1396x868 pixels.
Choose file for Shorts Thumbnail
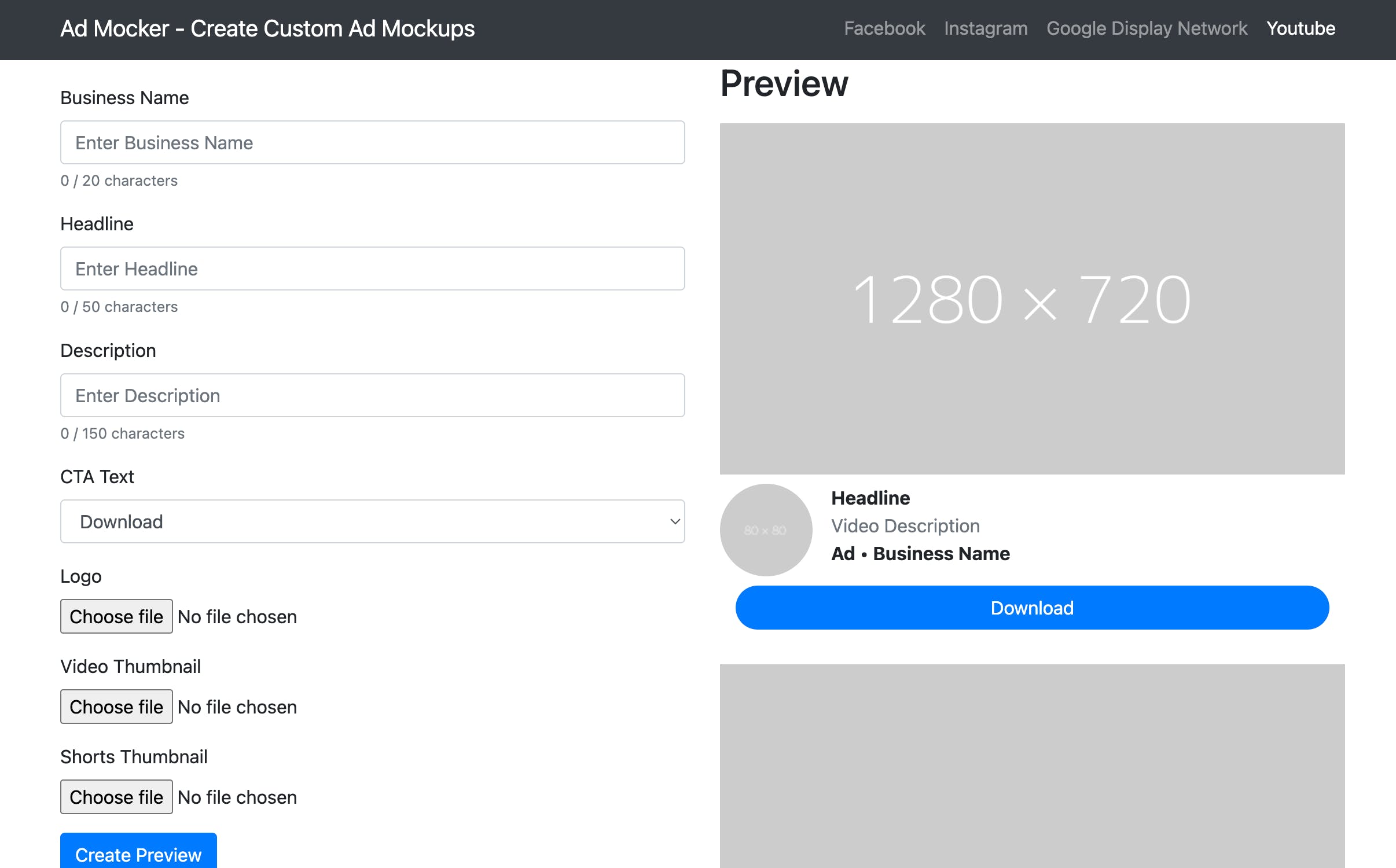tap(116, 797)
